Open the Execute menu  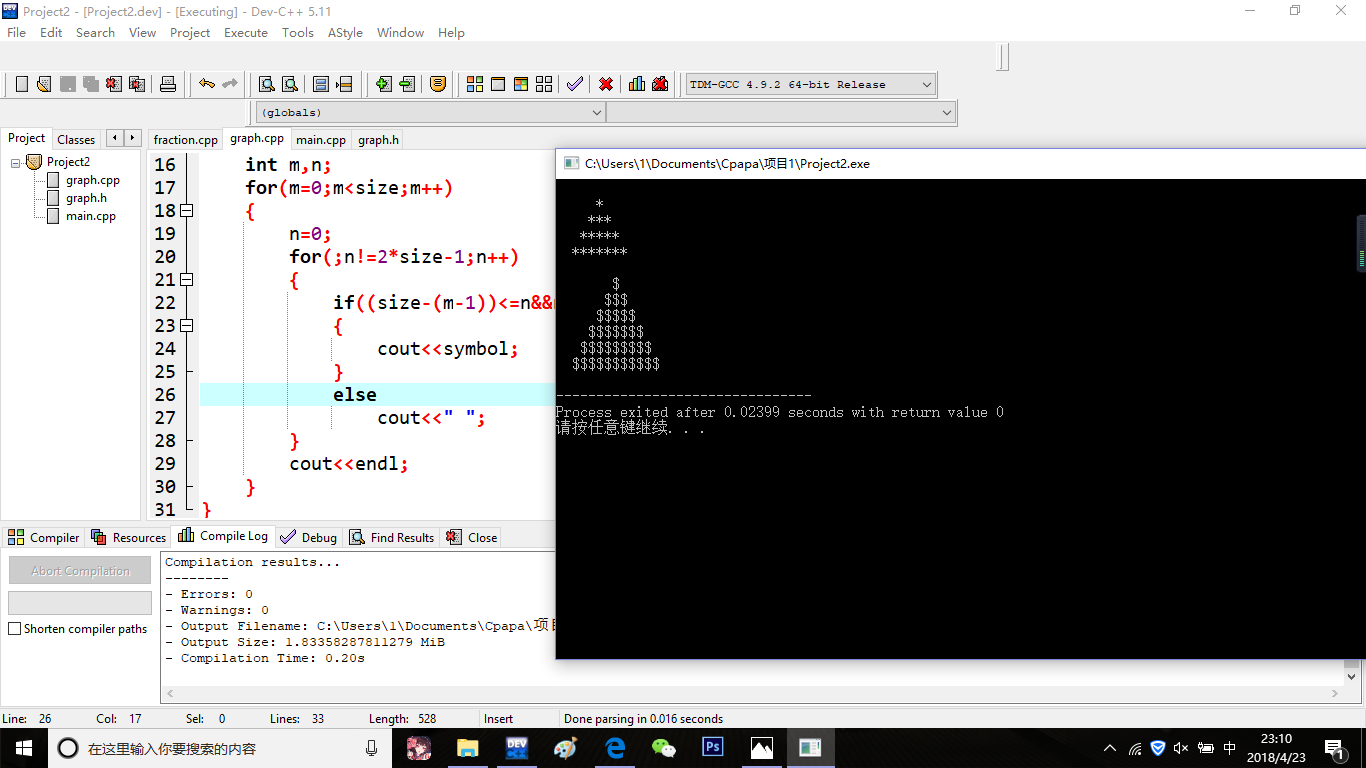point(245,32)
